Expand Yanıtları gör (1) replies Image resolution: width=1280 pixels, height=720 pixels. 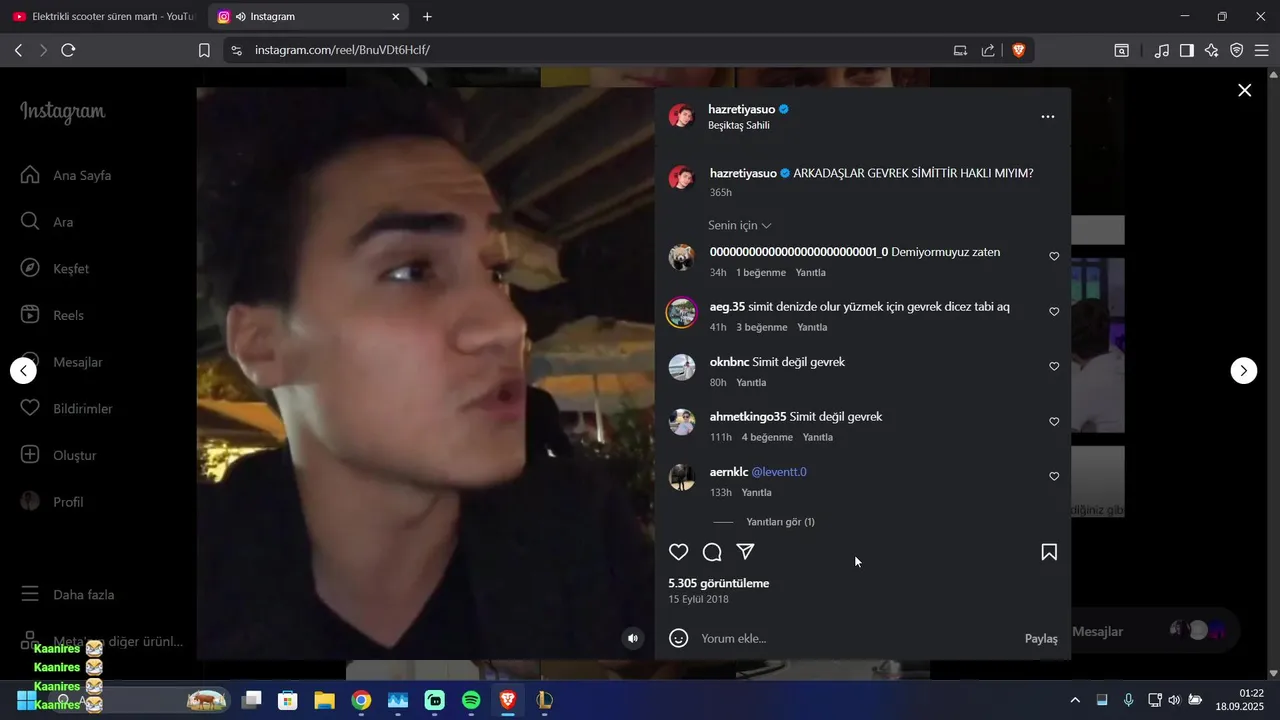pos(780,522)
